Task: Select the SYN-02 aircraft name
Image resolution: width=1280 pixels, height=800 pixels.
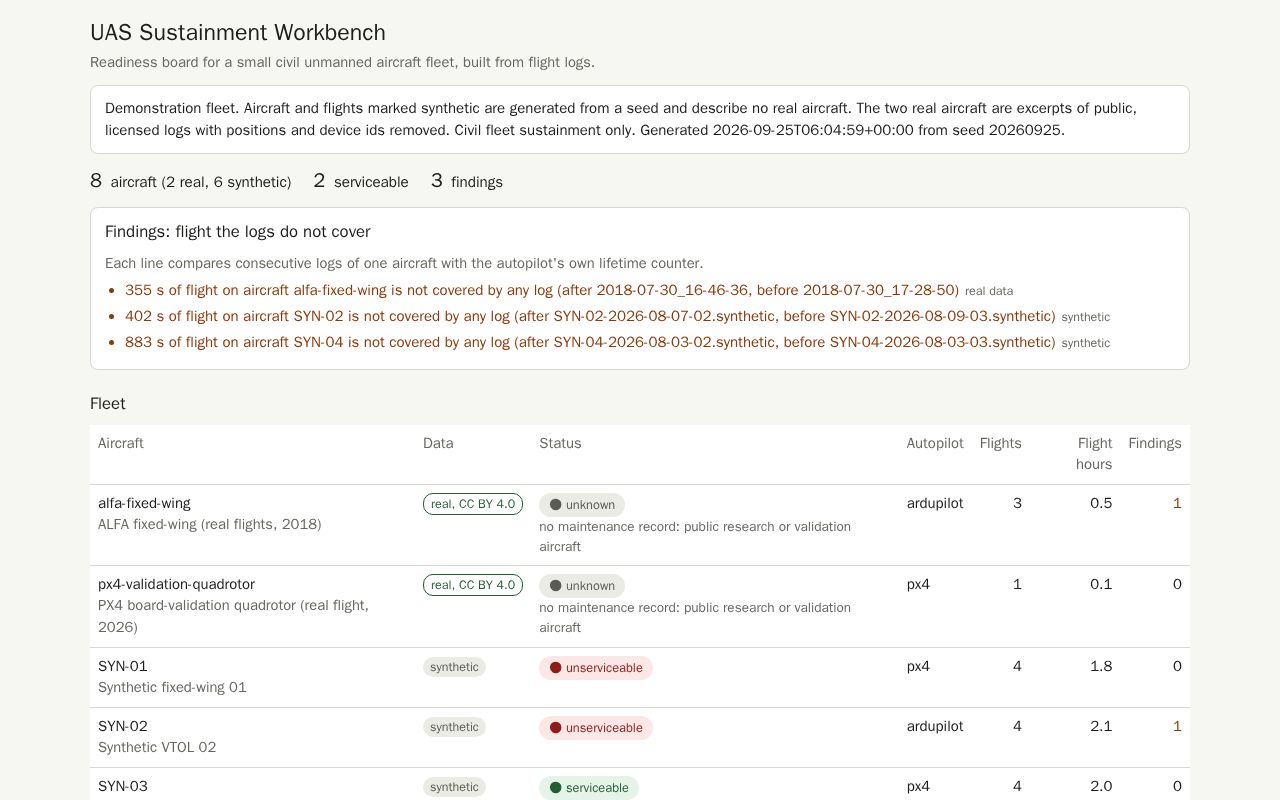Action: coord(123,726)
